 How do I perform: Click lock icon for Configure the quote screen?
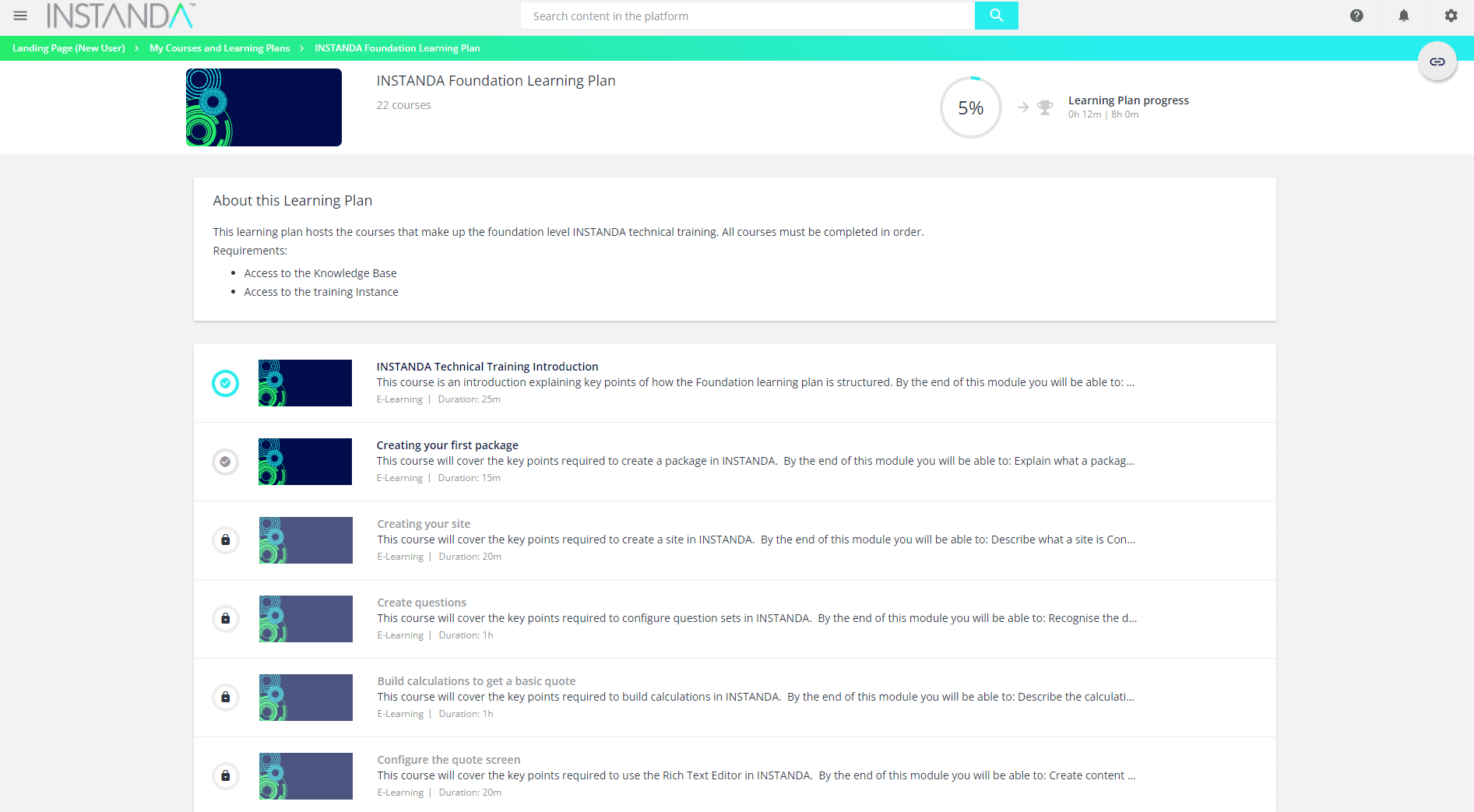(226, 776)
